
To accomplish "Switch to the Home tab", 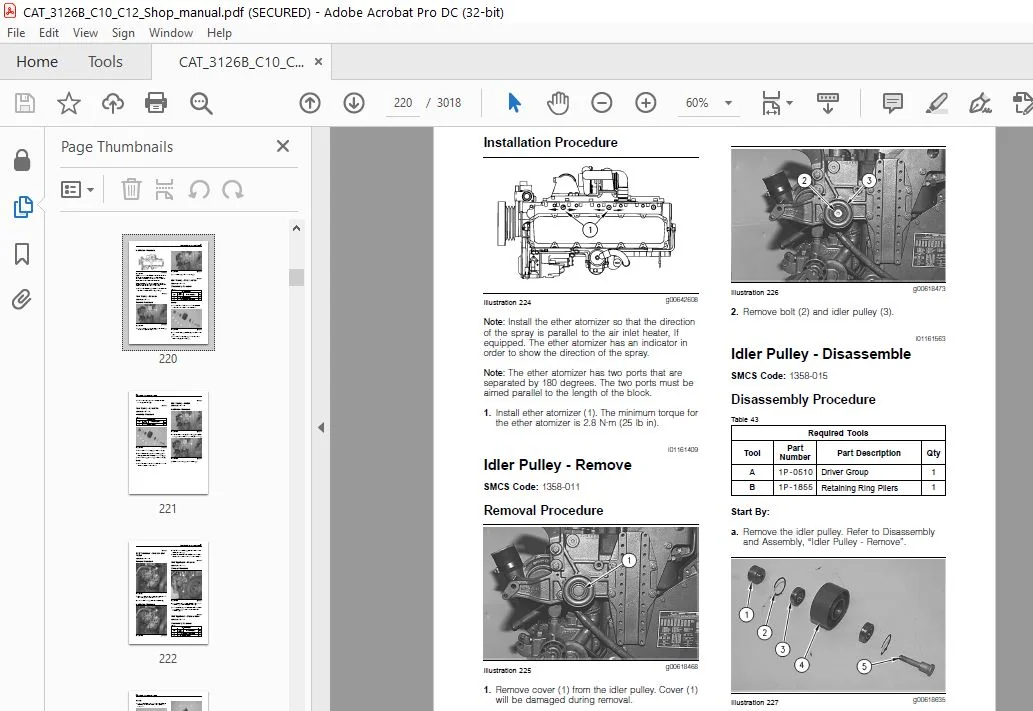I will pyautogui.click(x=37, y=62).
